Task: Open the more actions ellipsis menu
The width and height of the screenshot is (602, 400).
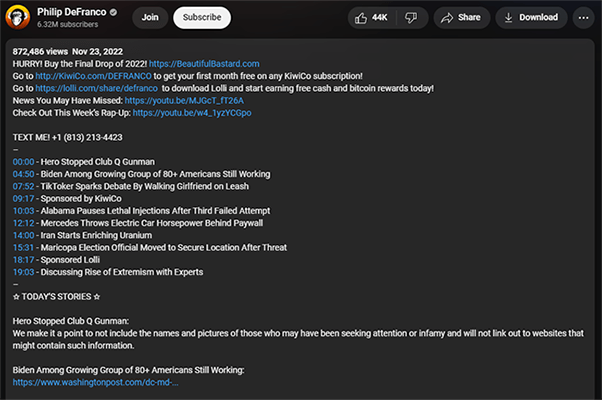Action: (x=583, y=17)
